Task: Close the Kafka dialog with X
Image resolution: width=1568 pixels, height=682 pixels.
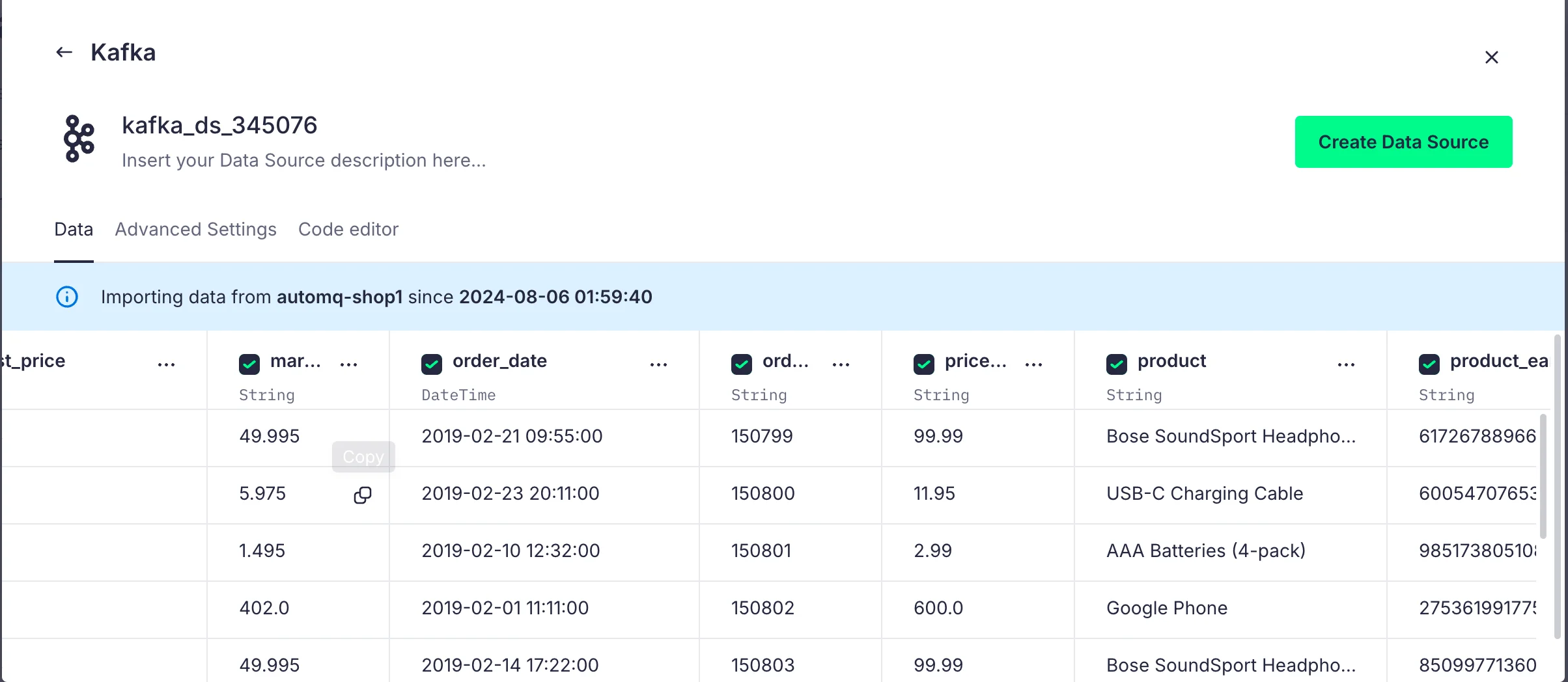Action: click(1491, 57)
